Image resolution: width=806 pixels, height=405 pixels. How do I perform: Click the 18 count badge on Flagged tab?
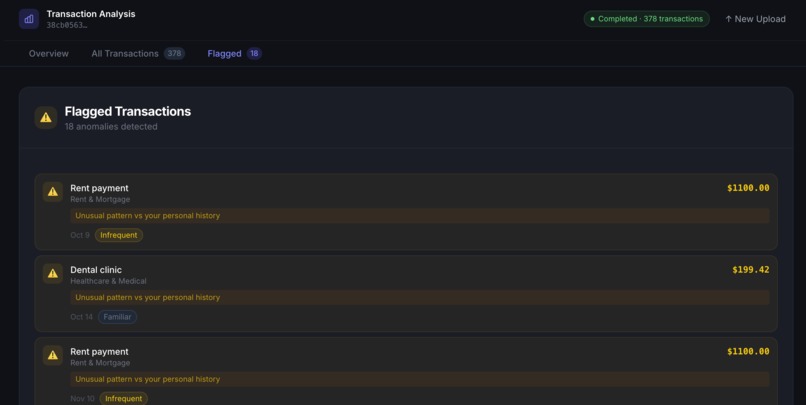tap(254, 53)
